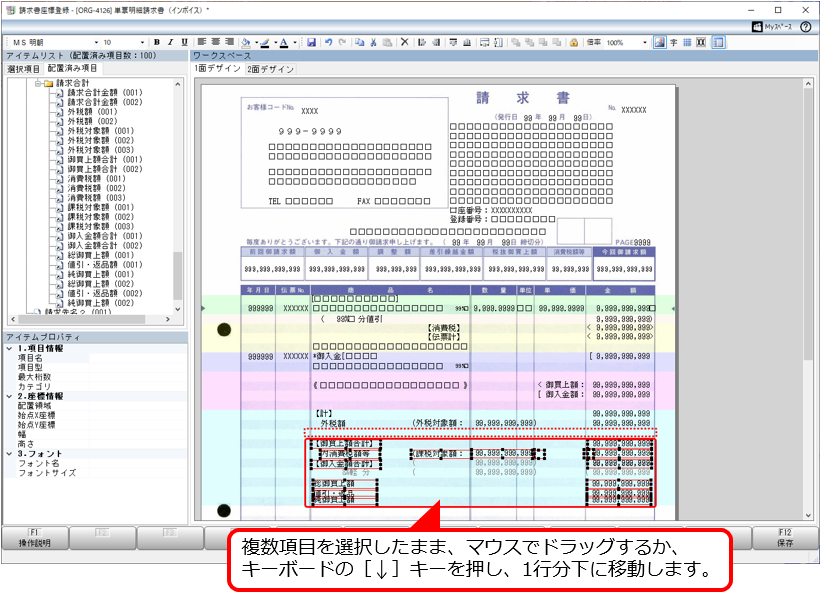Open fill color dropdown arrow

[257, 43]
